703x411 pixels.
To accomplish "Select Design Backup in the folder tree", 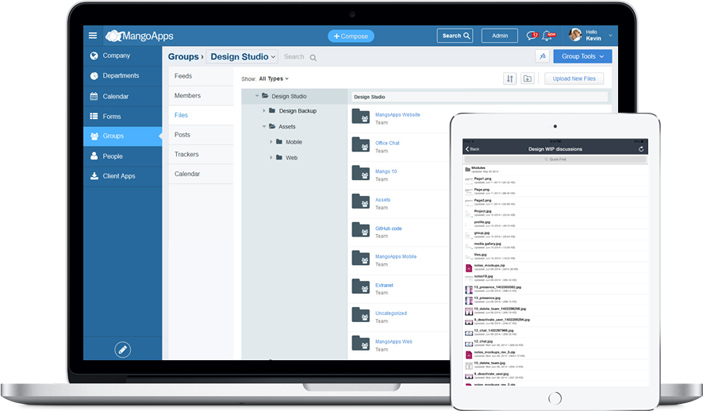I will click(x=298, y=111).
